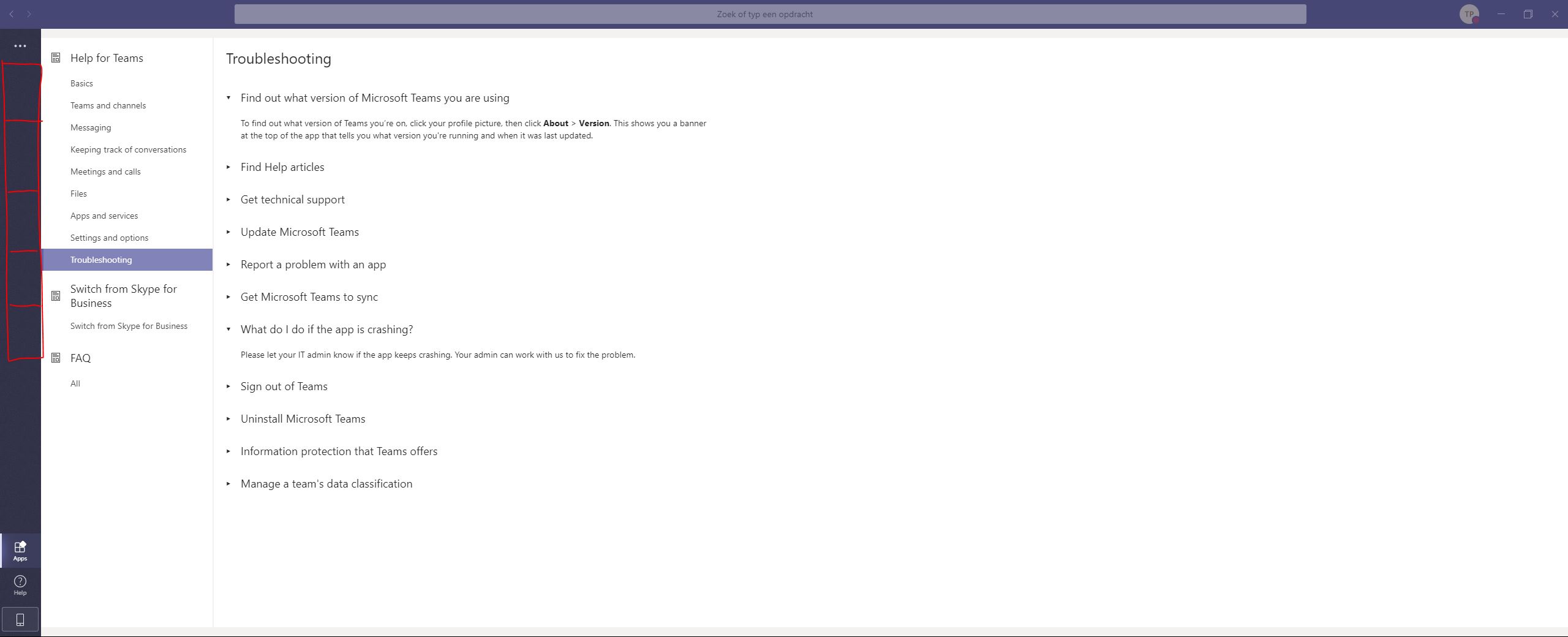The height and width of the screenshot is (637, 1568).
Task: Click the forward navigation arrow
Action: 29,13
